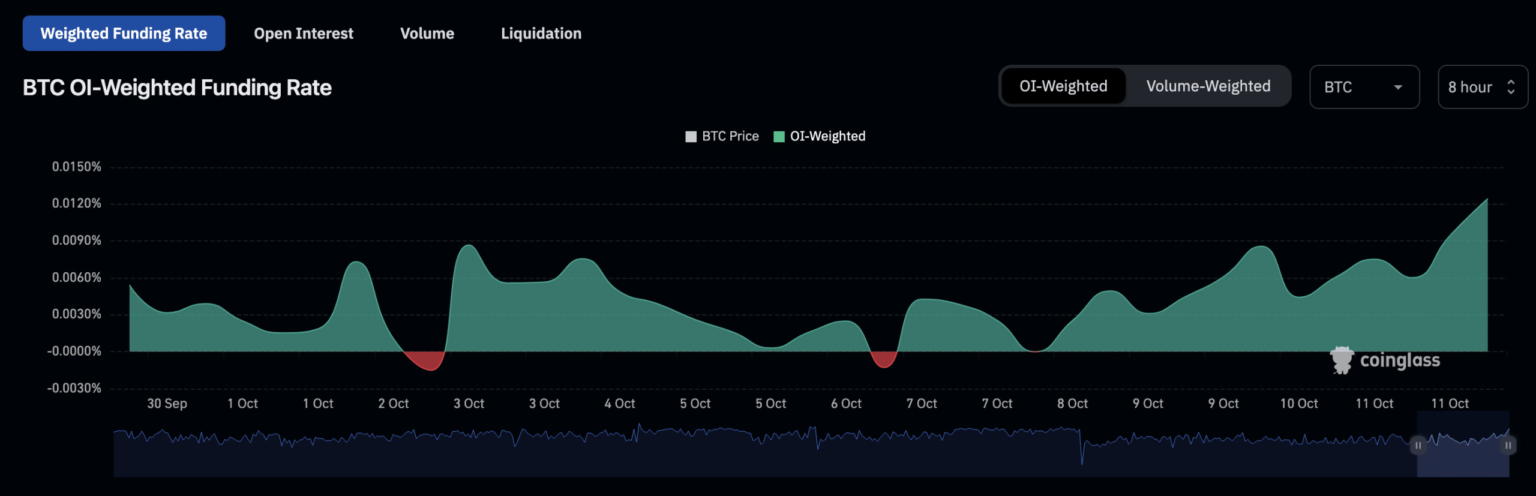Open the Weighted Funding Rate tab
Screen dimensions: 1536x496
pyautogui.click(x=124, y=33)
